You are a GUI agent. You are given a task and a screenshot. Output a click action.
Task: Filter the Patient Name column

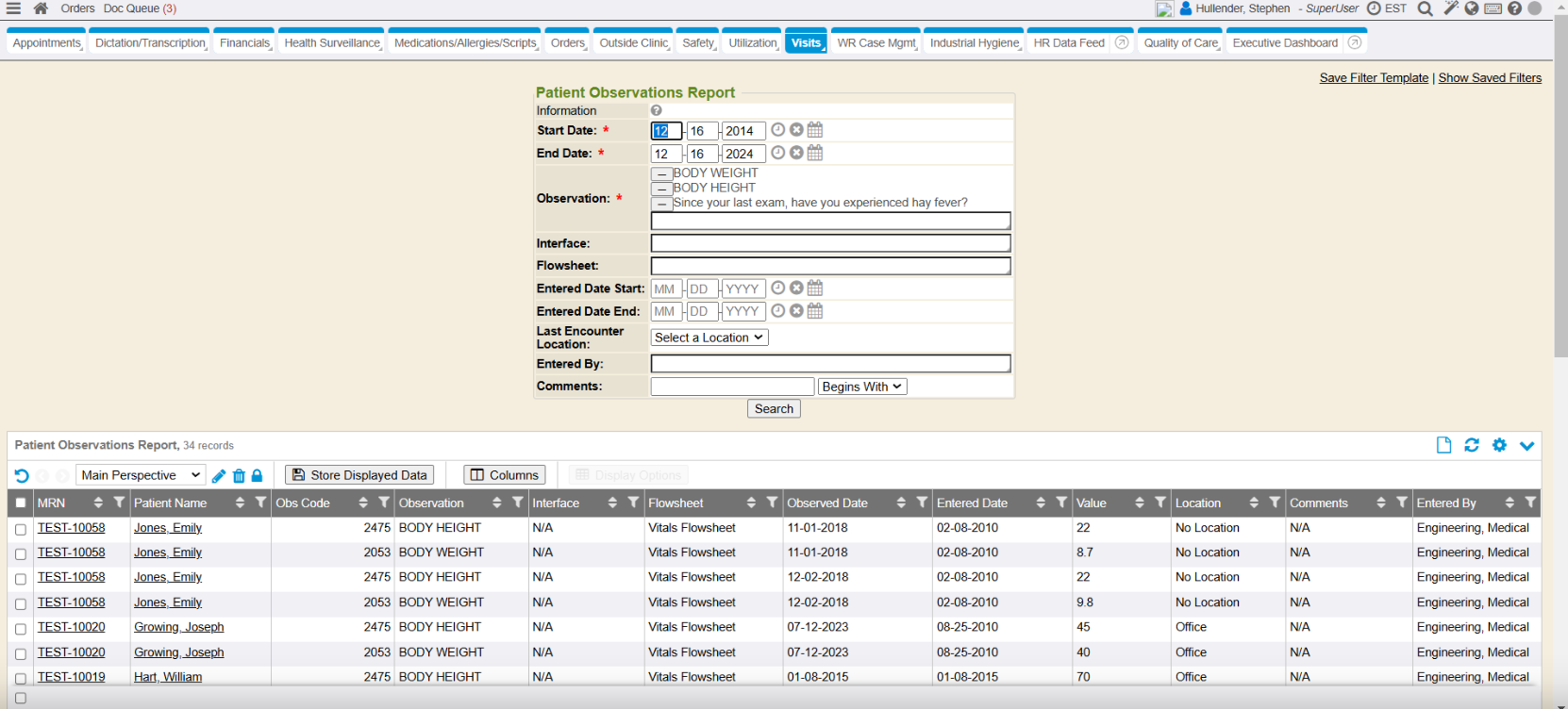pos(260,503)
